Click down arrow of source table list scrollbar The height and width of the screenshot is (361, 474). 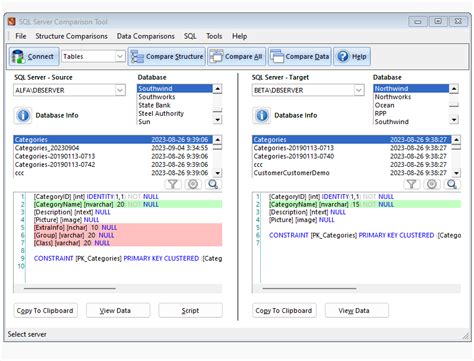pyautogui.click(x=218, y=173)
